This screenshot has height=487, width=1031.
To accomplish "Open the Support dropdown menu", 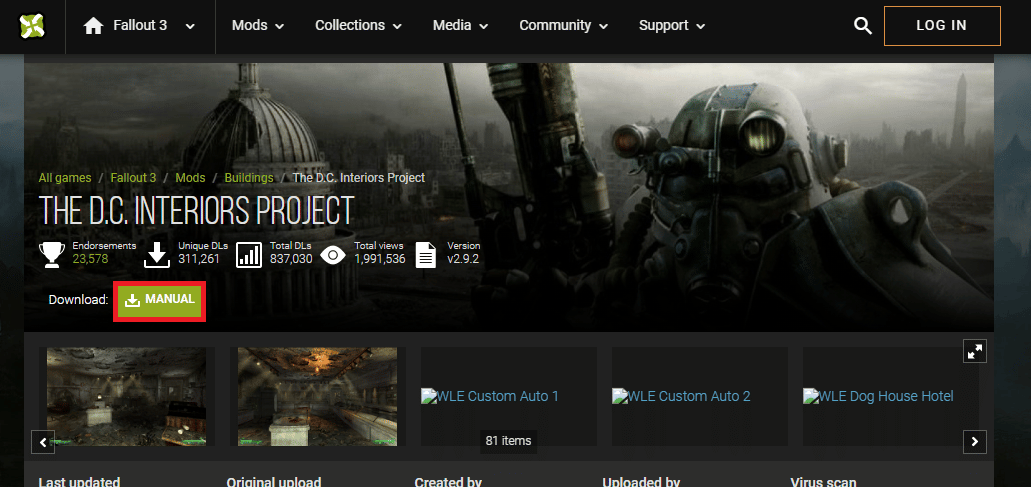I will [x=672, y=26].
